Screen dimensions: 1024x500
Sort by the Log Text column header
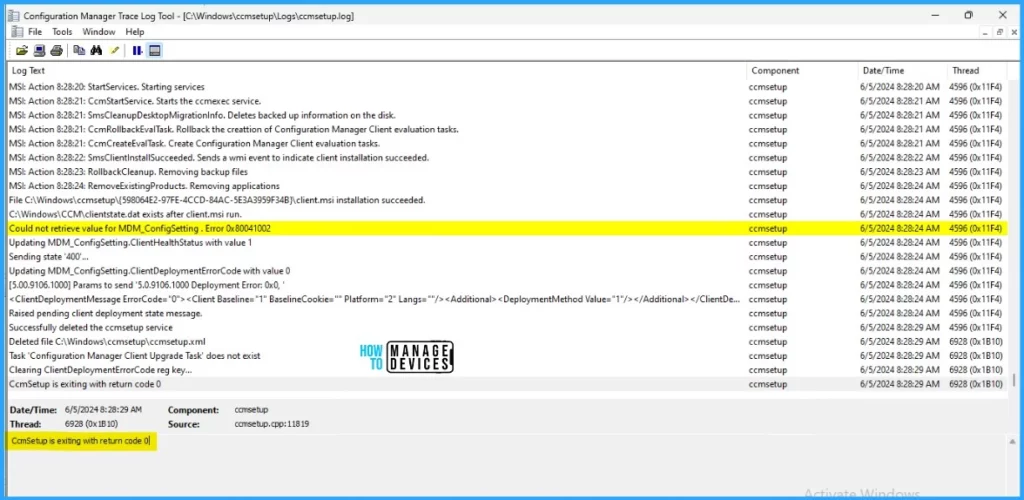tap(377, 70)
